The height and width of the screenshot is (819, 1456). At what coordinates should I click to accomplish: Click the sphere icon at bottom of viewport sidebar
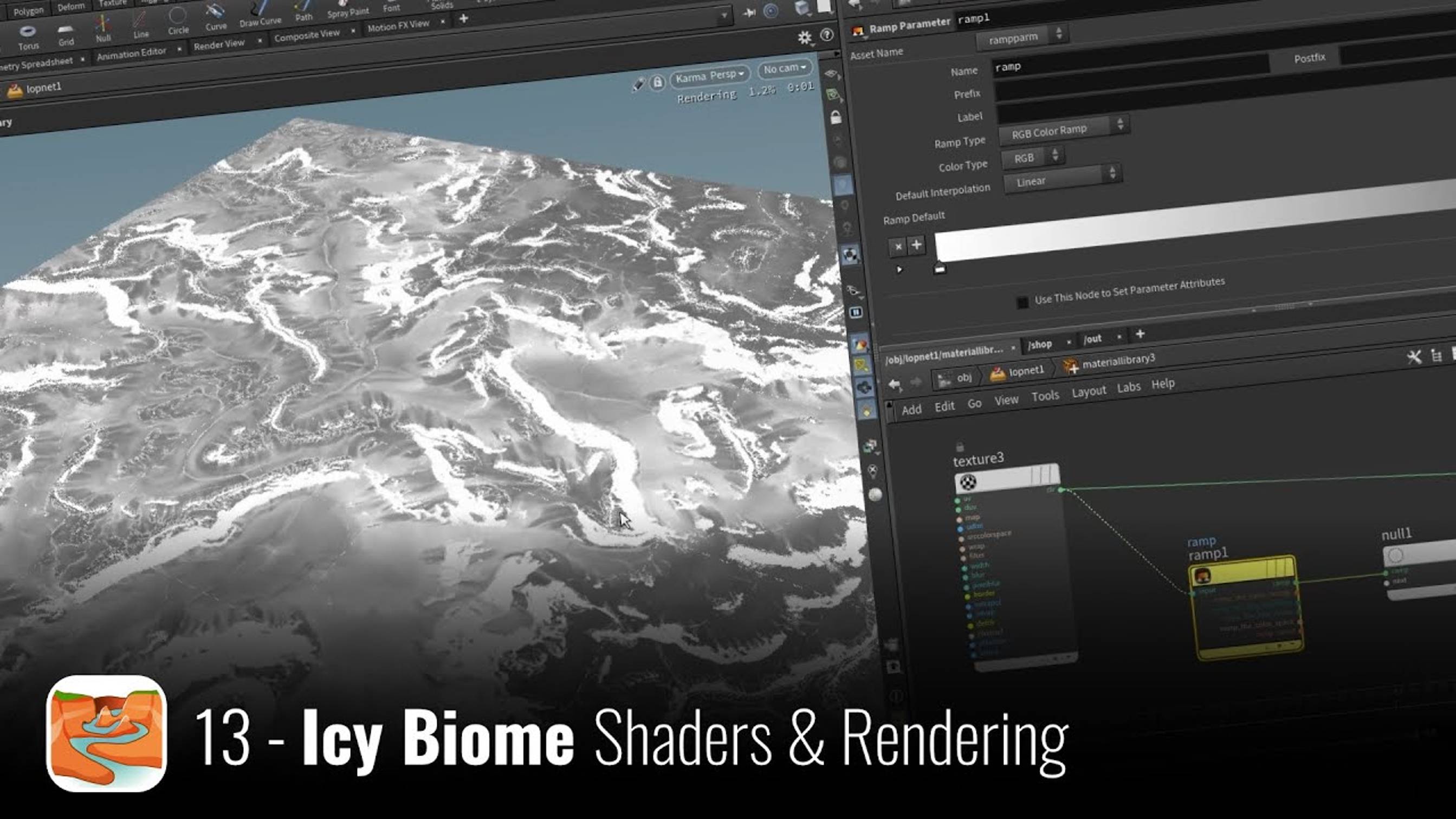(875, 495)
